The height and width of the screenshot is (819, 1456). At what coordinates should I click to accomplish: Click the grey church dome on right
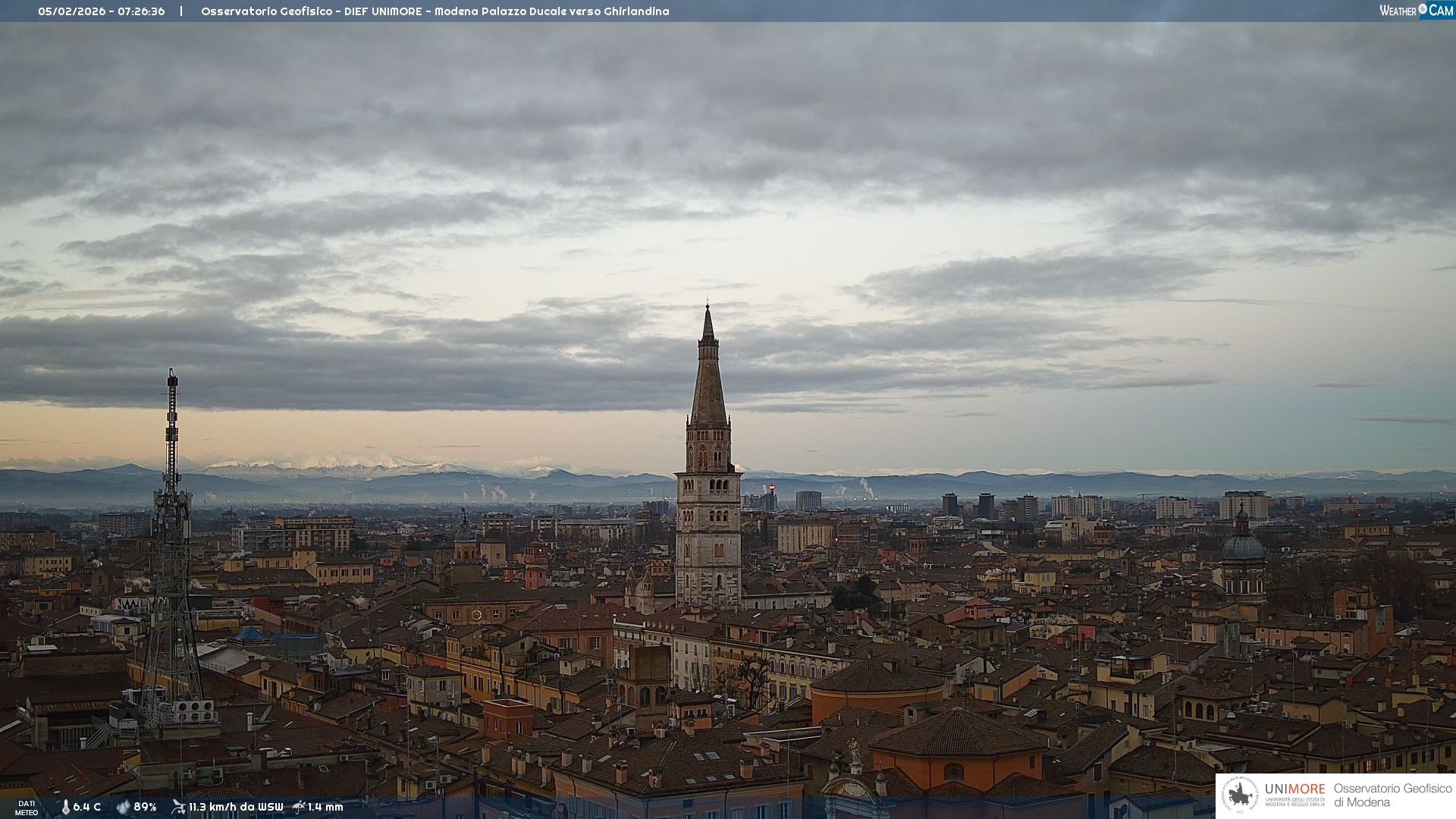(x=1242, y=546)
